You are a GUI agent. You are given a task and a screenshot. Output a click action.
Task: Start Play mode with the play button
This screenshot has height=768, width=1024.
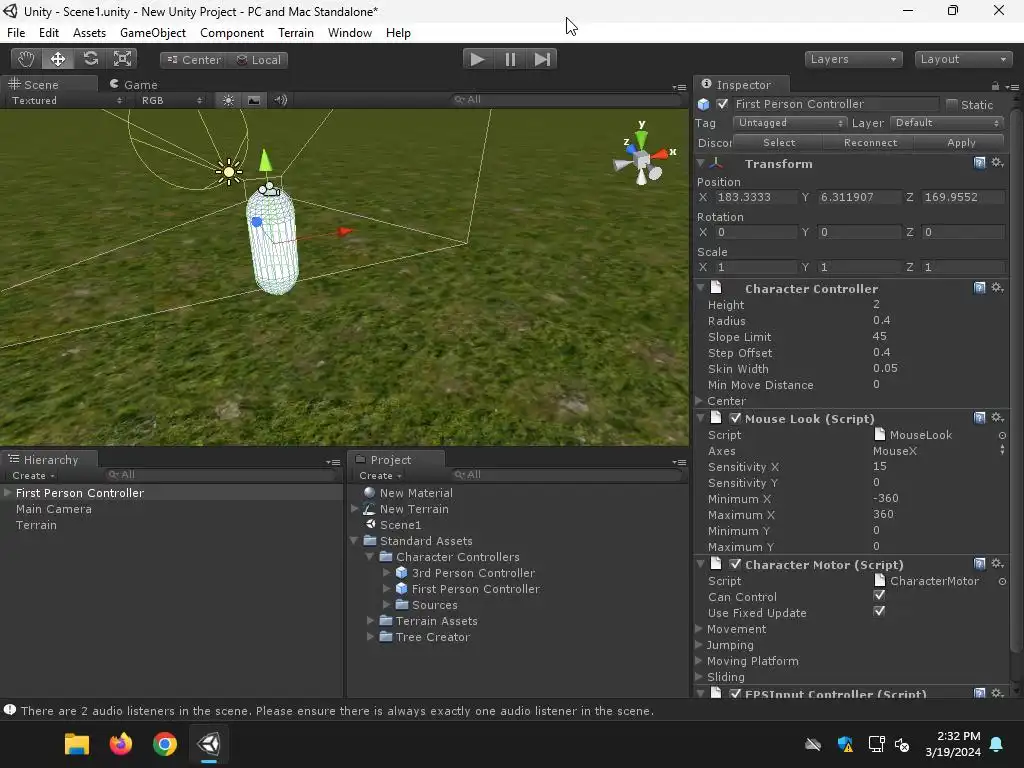point(477,59)
